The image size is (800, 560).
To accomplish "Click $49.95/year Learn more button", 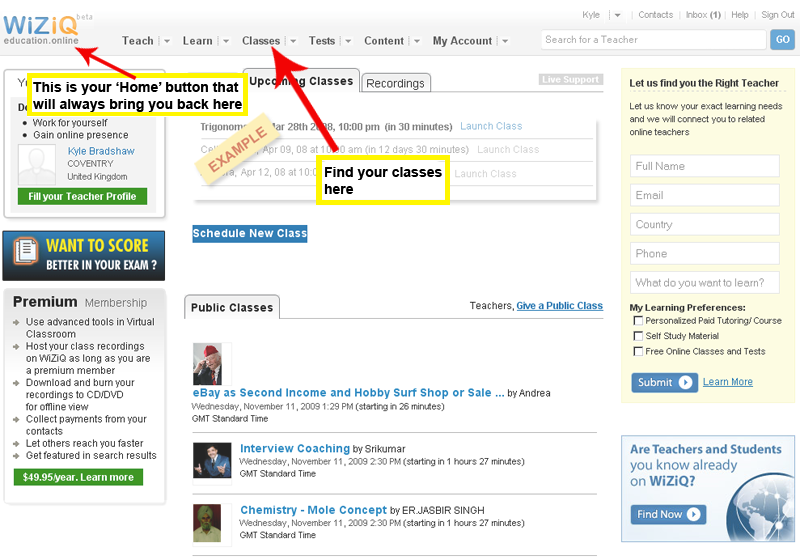I will [x=78, y=477].
